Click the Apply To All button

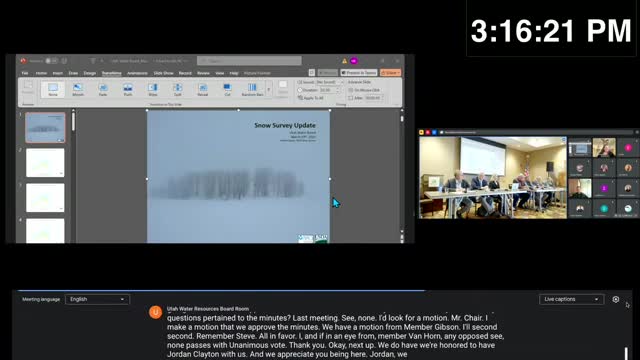coord(311,98)
